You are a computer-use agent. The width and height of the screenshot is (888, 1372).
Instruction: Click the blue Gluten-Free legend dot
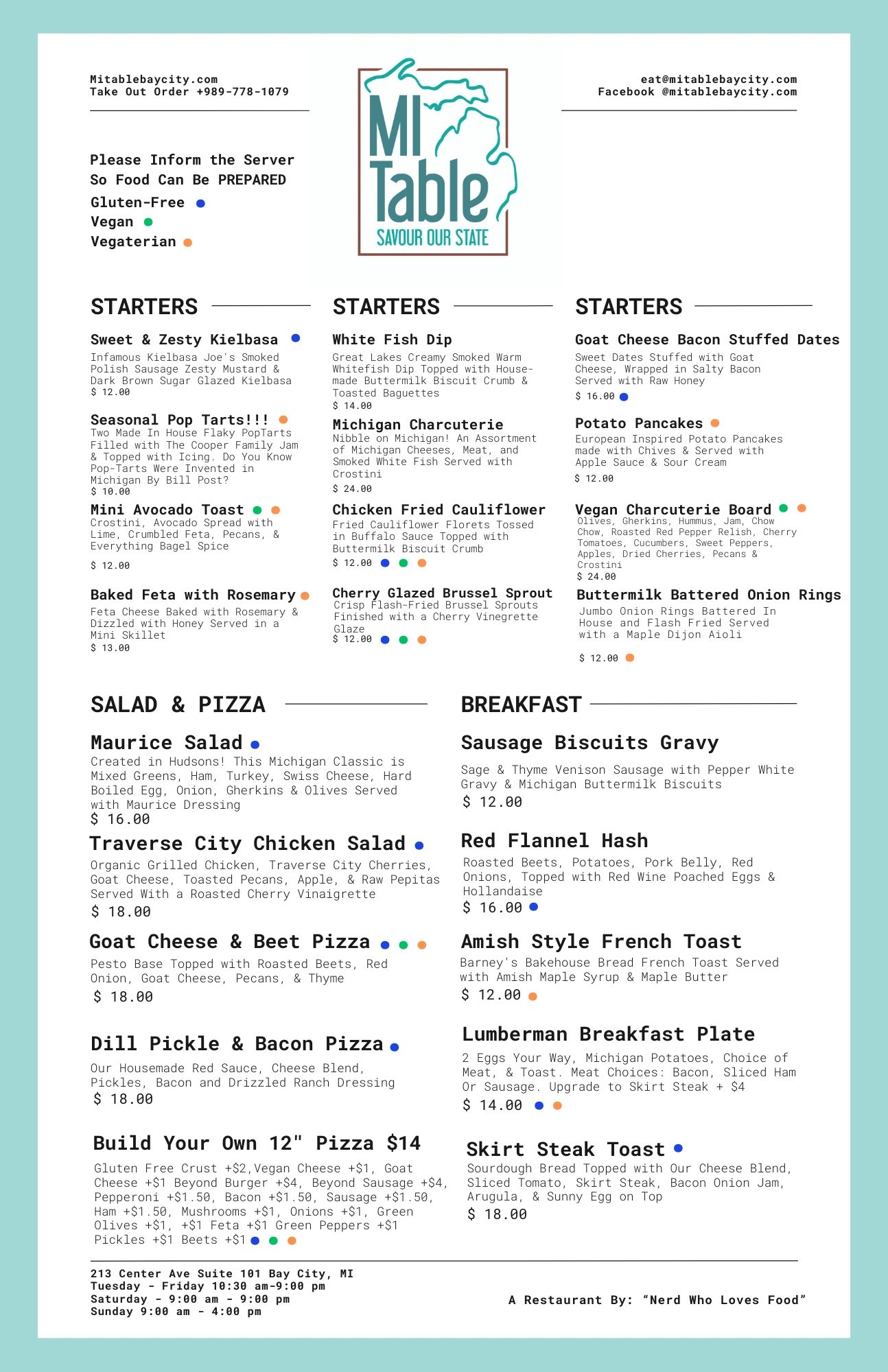click(x=200, y=203)
